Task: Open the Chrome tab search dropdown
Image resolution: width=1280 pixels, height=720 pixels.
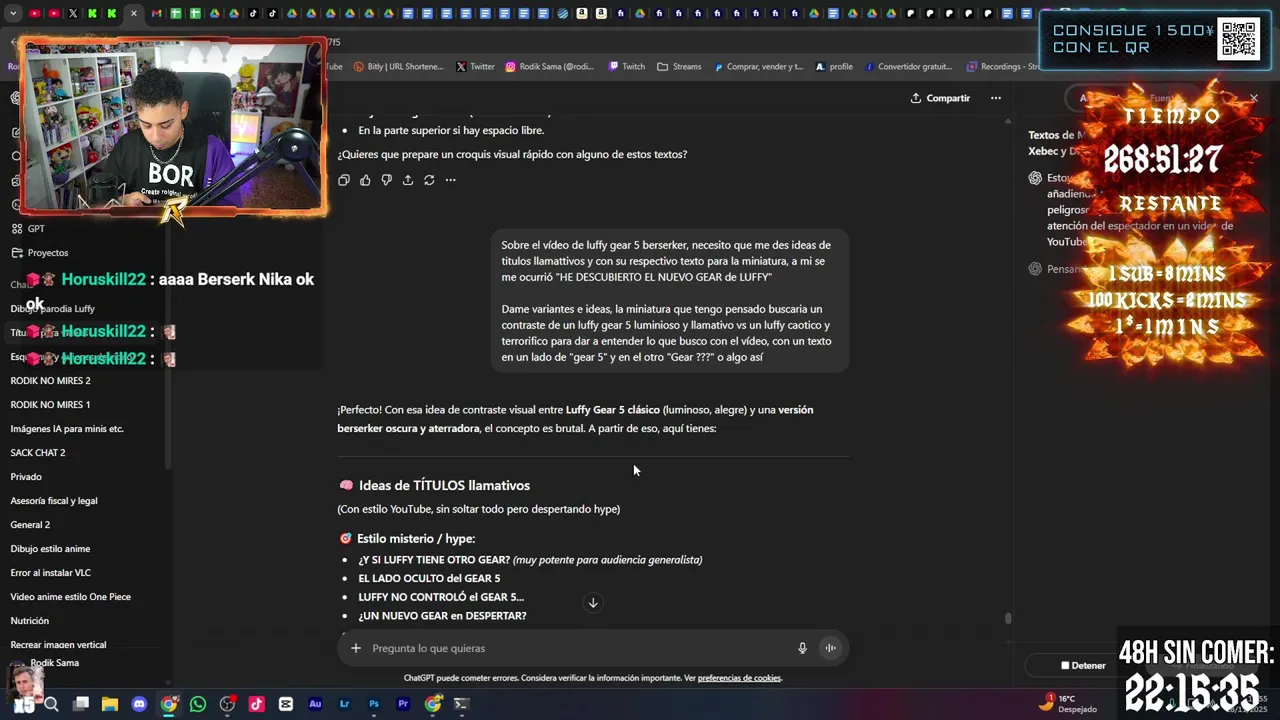Action: 14,14
